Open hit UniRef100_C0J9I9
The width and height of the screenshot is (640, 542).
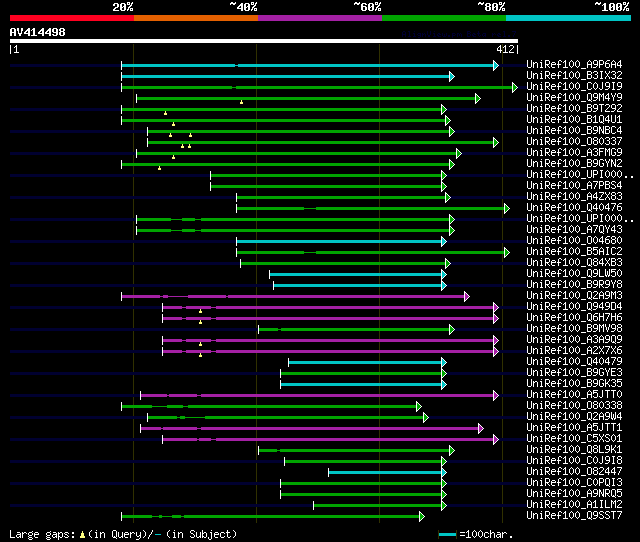(x=574, y=87)
